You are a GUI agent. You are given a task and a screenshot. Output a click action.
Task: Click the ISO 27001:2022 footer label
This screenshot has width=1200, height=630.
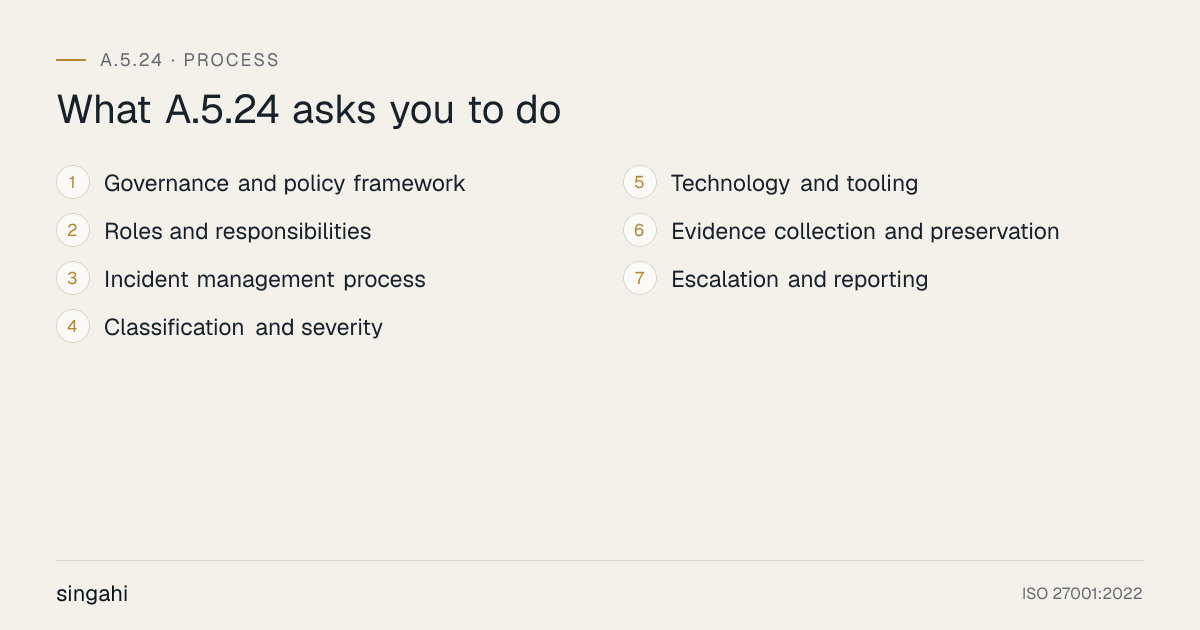pos(1082,594)
